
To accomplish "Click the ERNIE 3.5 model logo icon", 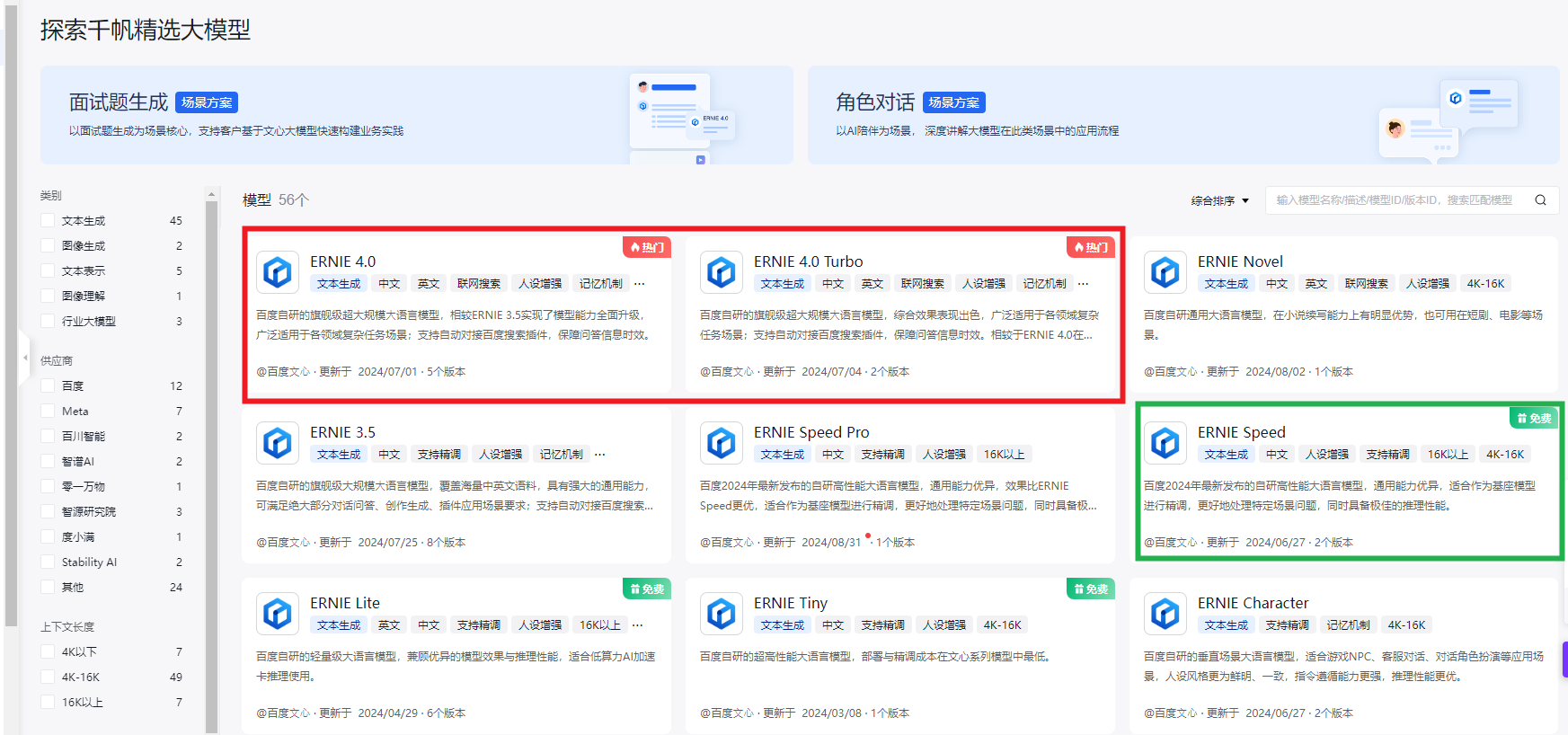I will click(277, 442).
